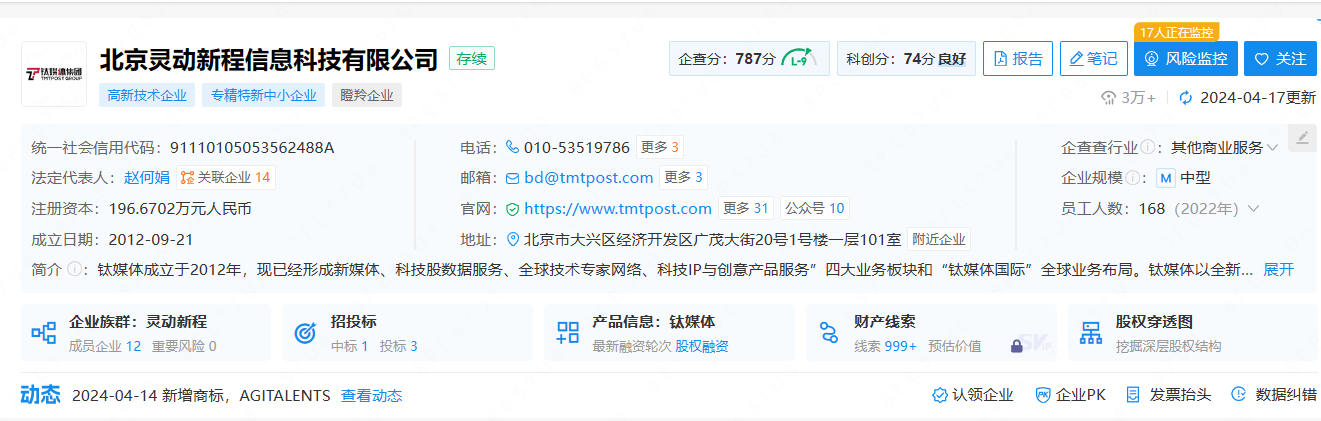Show more phone numbers 更多 3
1321x421 pixels.
coord(660,148)
